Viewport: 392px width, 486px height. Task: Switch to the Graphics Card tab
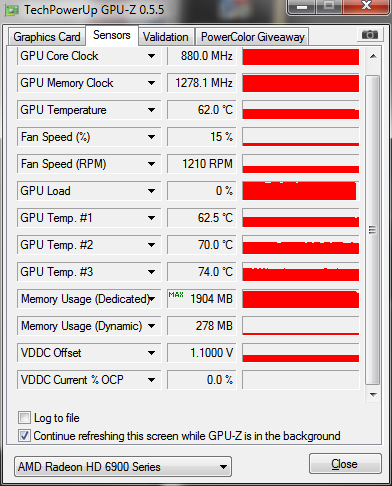(x=47, y=37)
